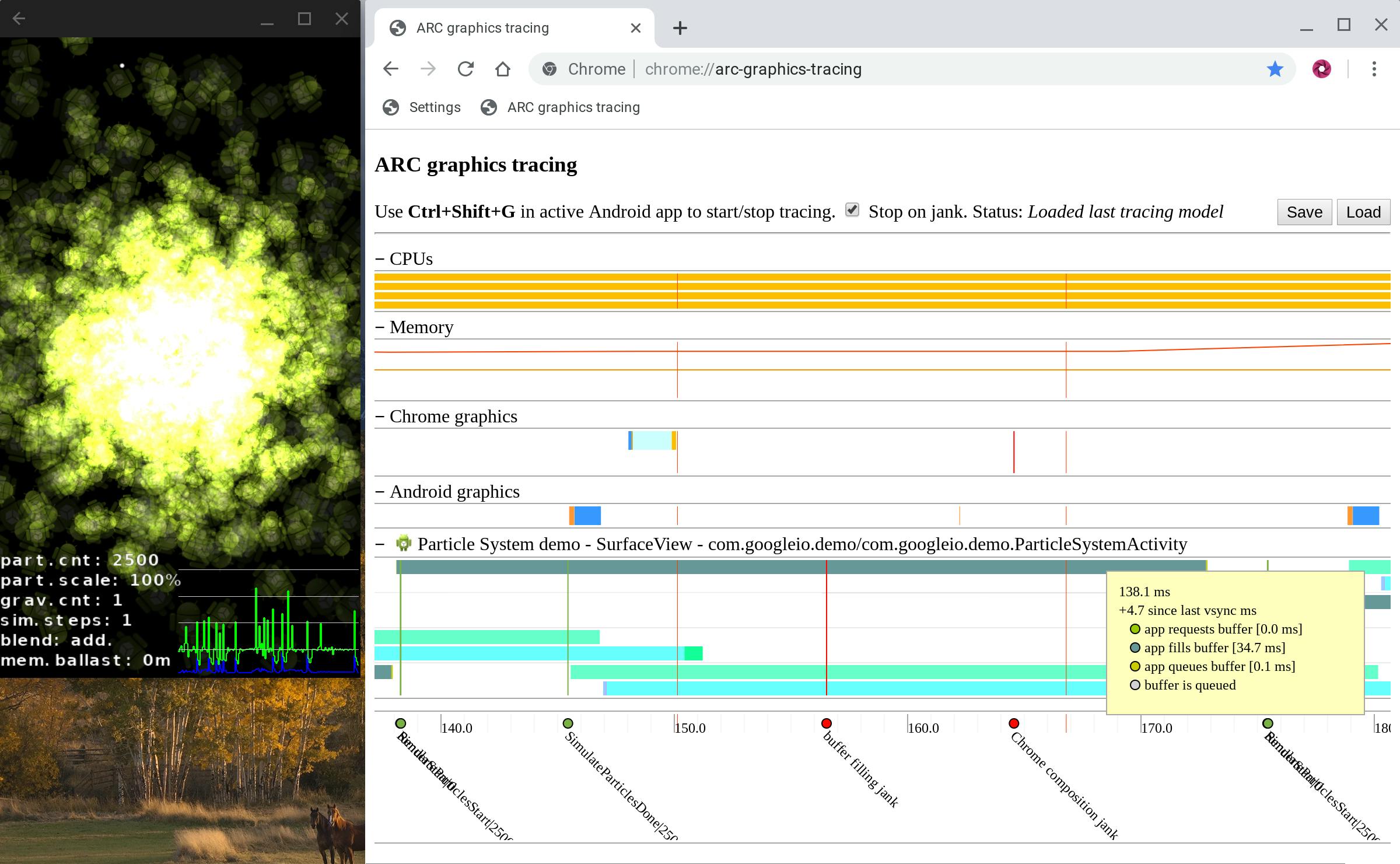The width and height of the screenshot is (1400, 864).
Task: Open a new tab with plus button
Action: coord(680,28)
